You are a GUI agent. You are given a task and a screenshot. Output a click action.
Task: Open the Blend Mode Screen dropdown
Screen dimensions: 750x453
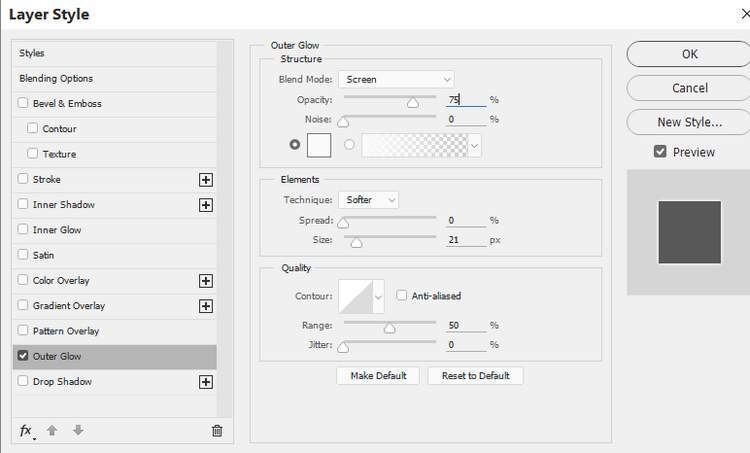tap(396, 79)
